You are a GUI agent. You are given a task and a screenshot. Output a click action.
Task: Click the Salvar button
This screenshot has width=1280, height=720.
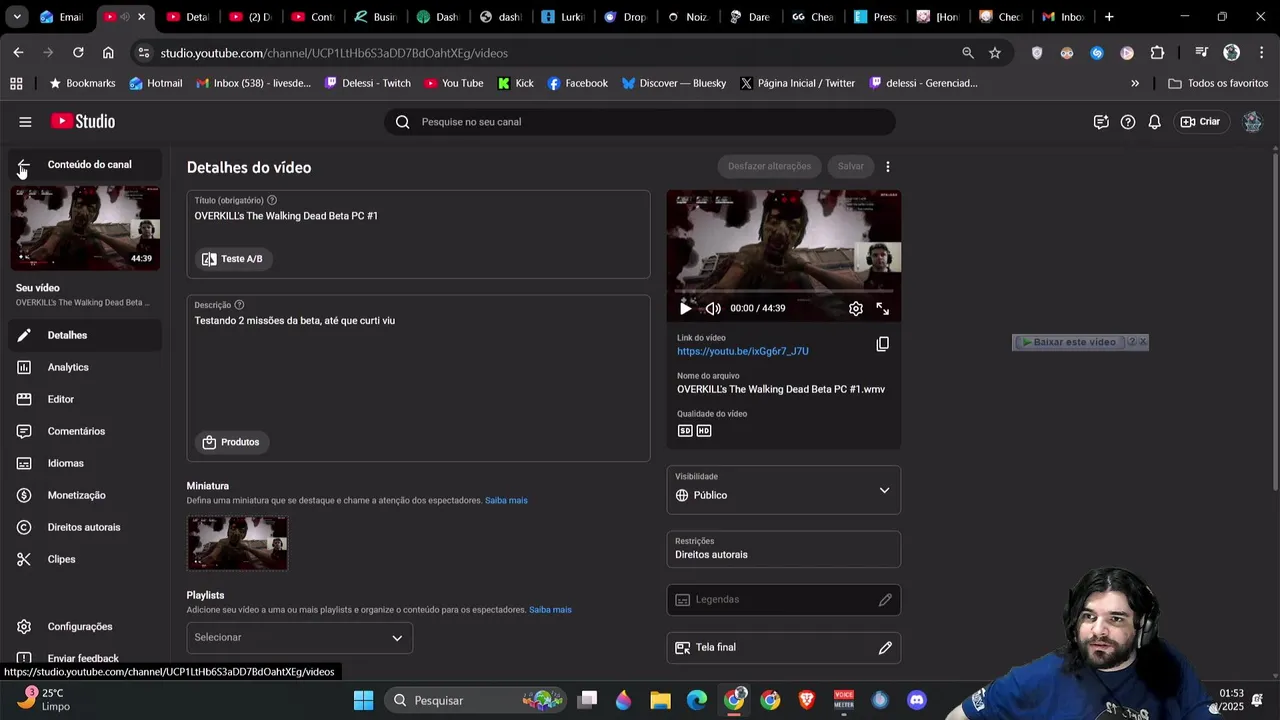click(851, 166)
